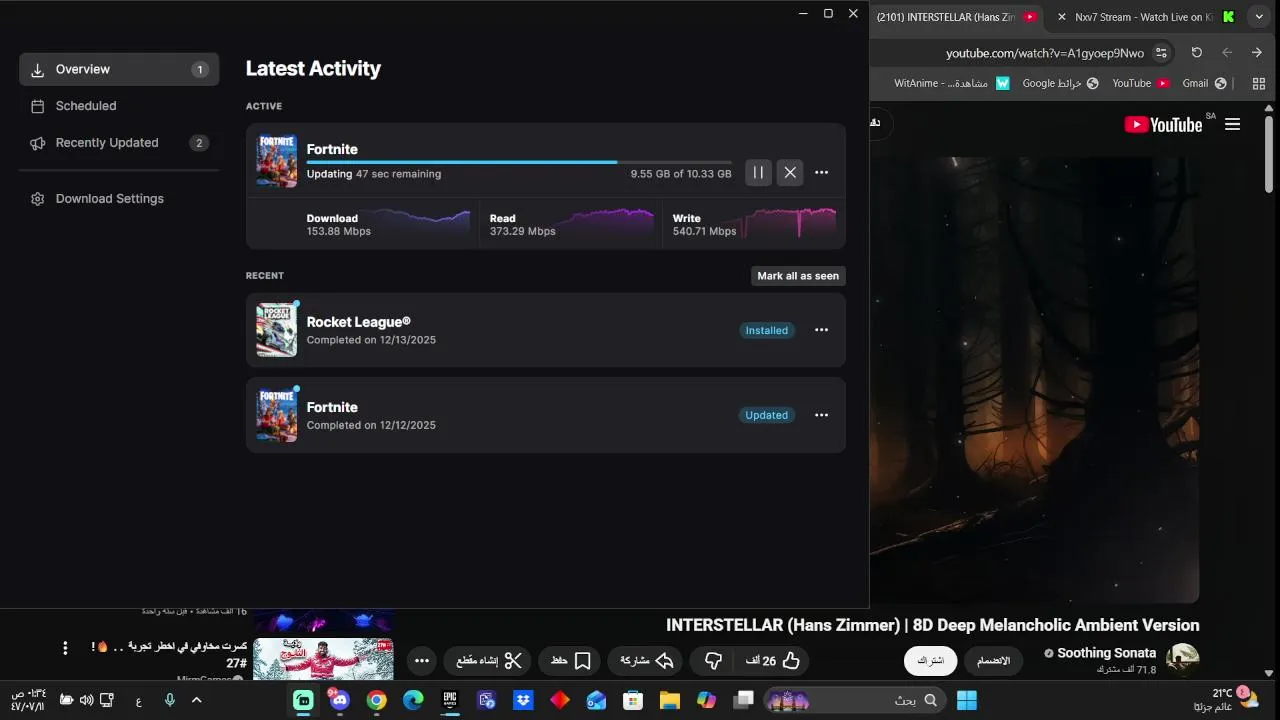Click the Download speed graph

click(x=419, y=222)
